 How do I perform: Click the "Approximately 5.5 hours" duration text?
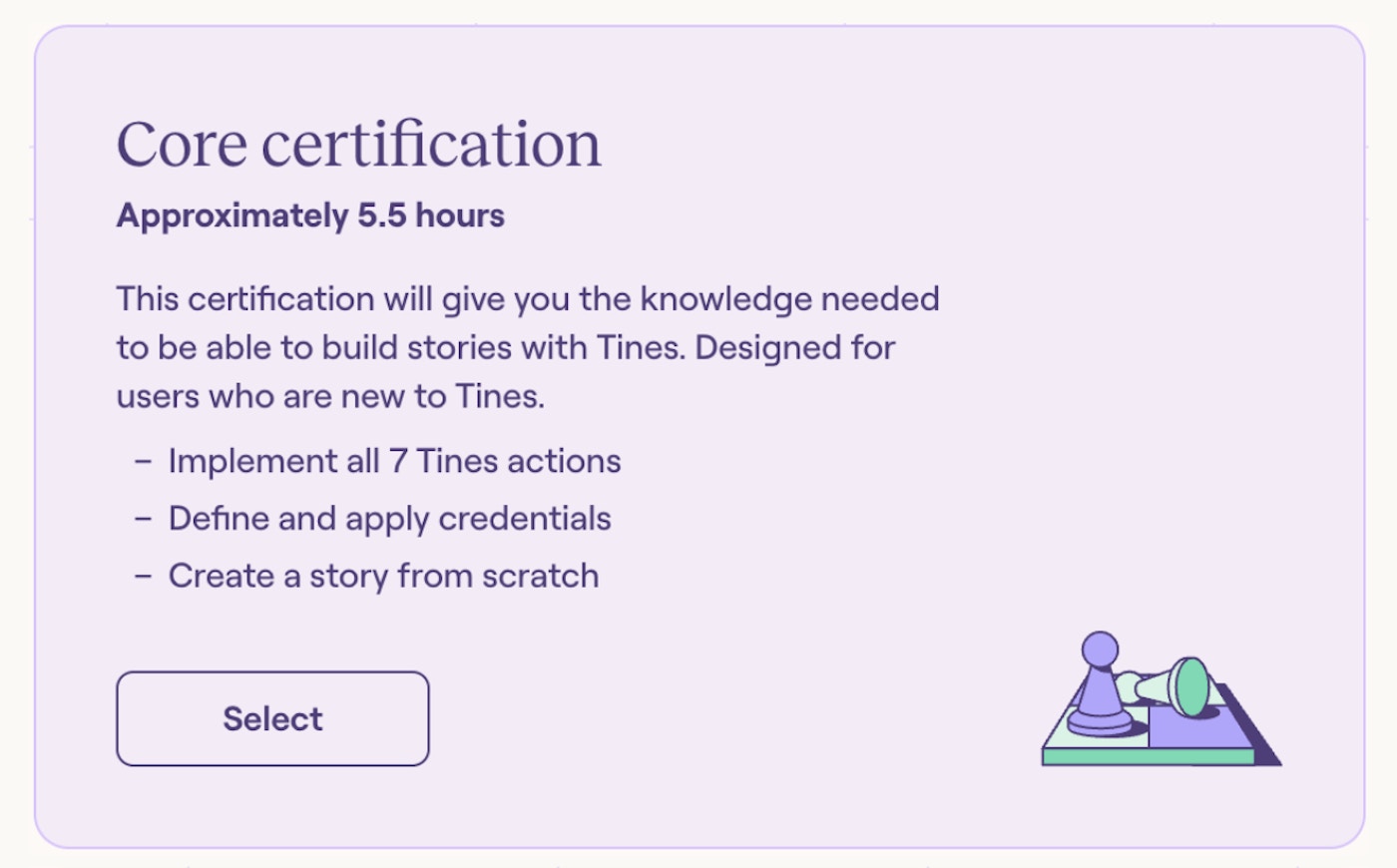click(310, 216)
